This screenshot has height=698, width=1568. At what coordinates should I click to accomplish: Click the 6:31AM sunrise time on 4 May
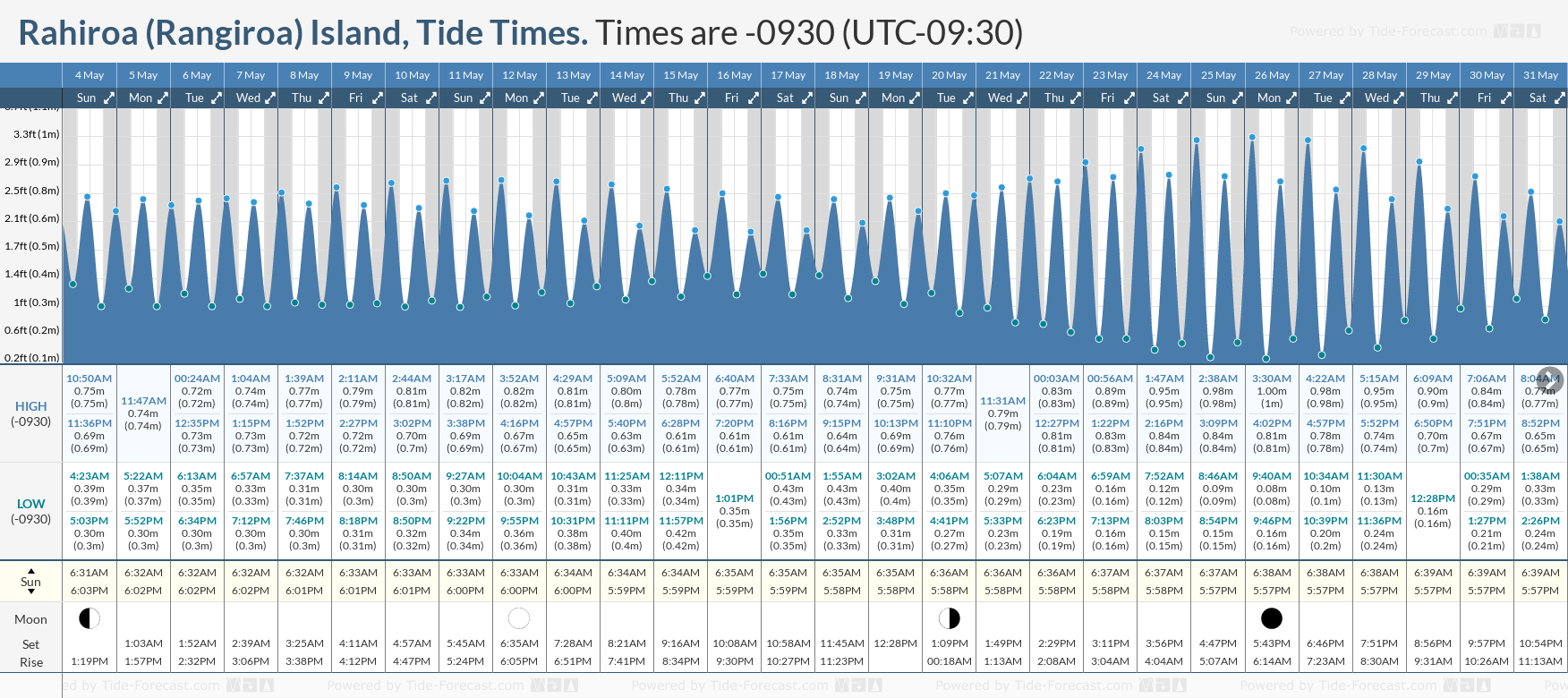pos(89,573)
